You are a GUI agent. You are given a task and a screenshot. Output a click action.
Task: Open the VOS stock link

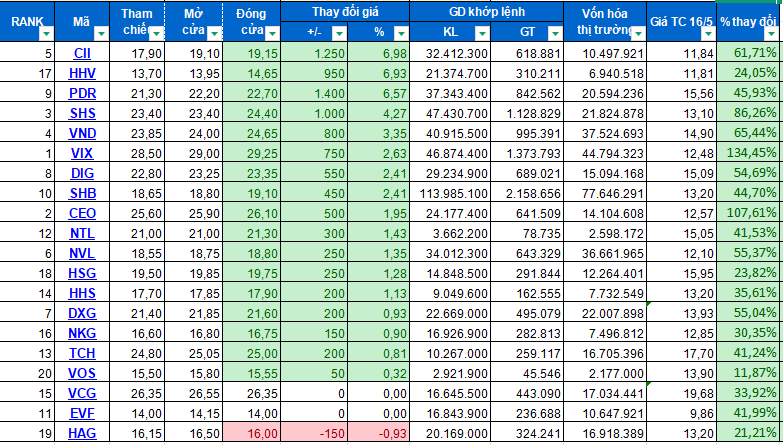[82, 373]
